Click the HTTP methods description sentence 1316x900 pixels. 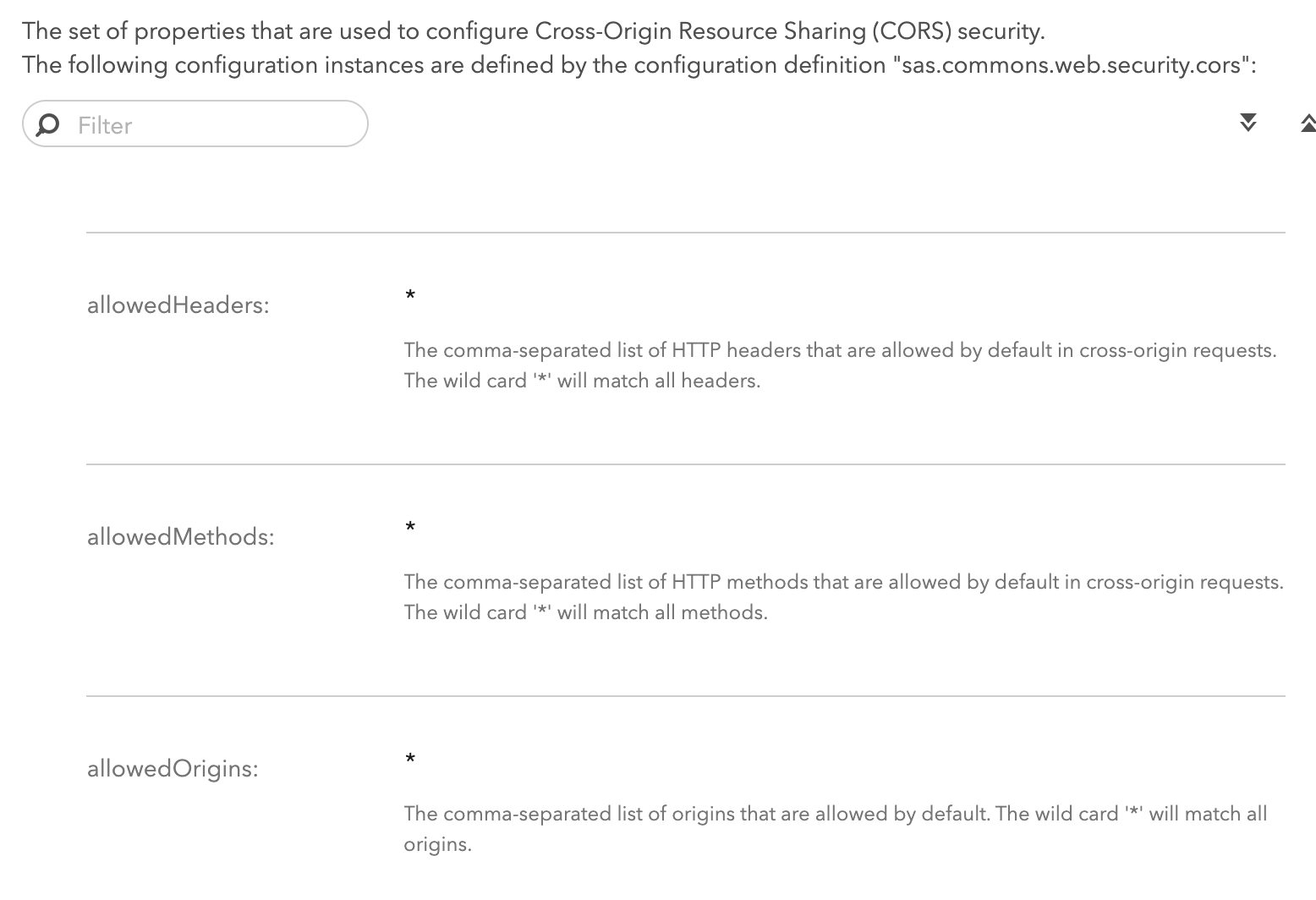coord(843,582)
